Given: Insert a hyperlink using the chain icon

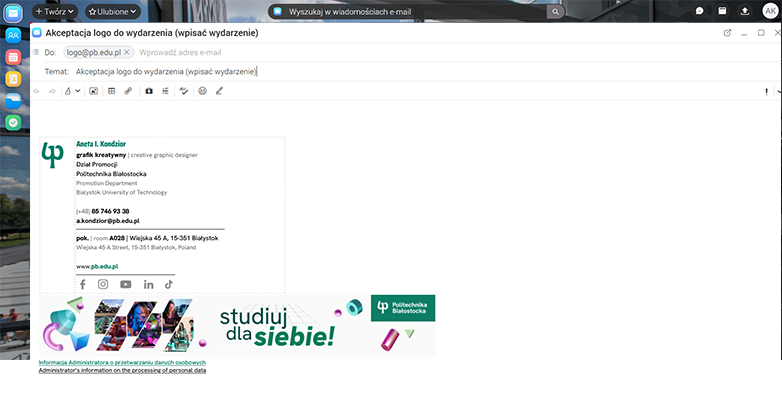Looking at the screenshot, I should (x=128, y=91).
